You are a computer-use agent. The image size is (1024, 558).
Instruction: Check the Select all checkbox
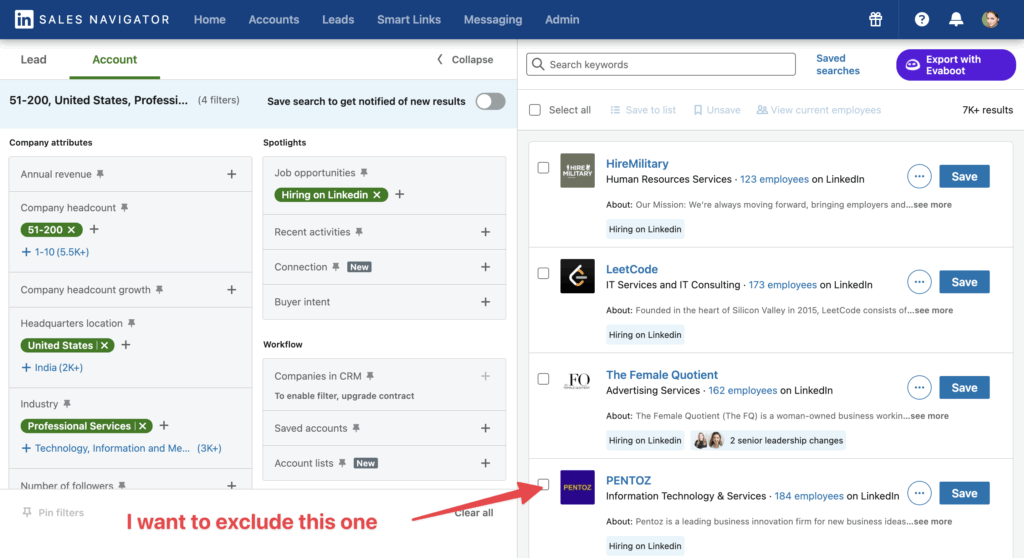pos(535,110)
